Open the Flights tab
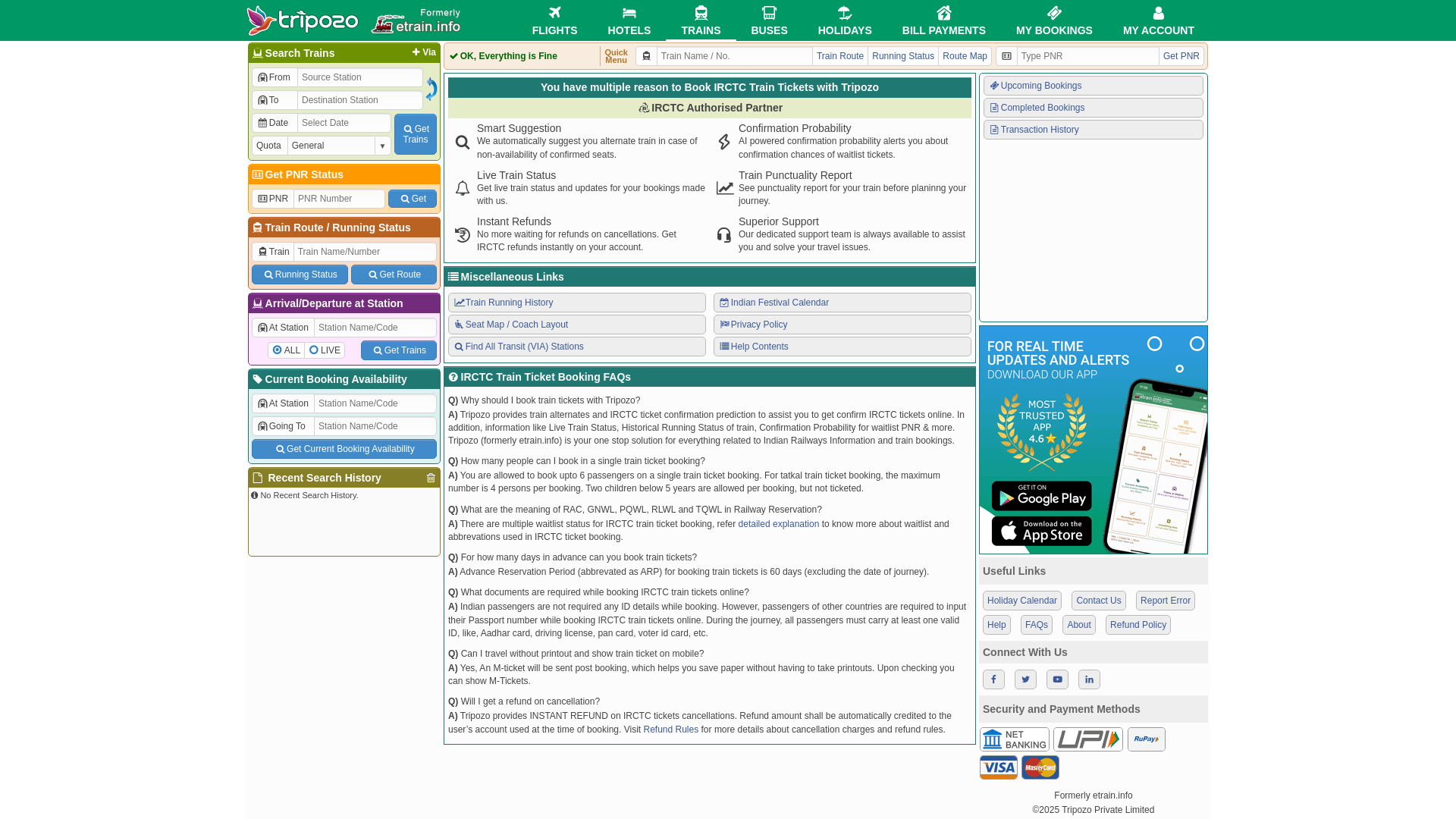Image resolution: width=1456 pixels, height=819 pixels. pyautogui.click(x=554, y=20)
